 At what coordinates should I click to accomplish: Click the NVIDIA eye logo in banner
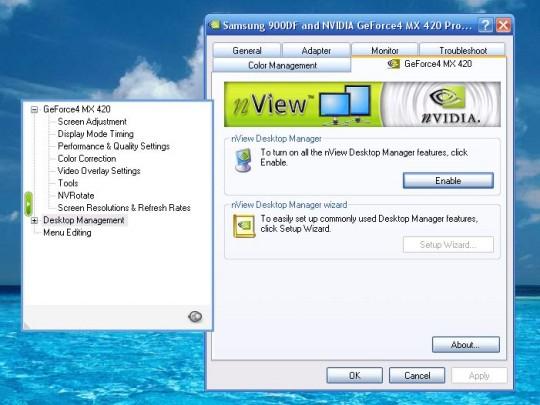point(448,97)
